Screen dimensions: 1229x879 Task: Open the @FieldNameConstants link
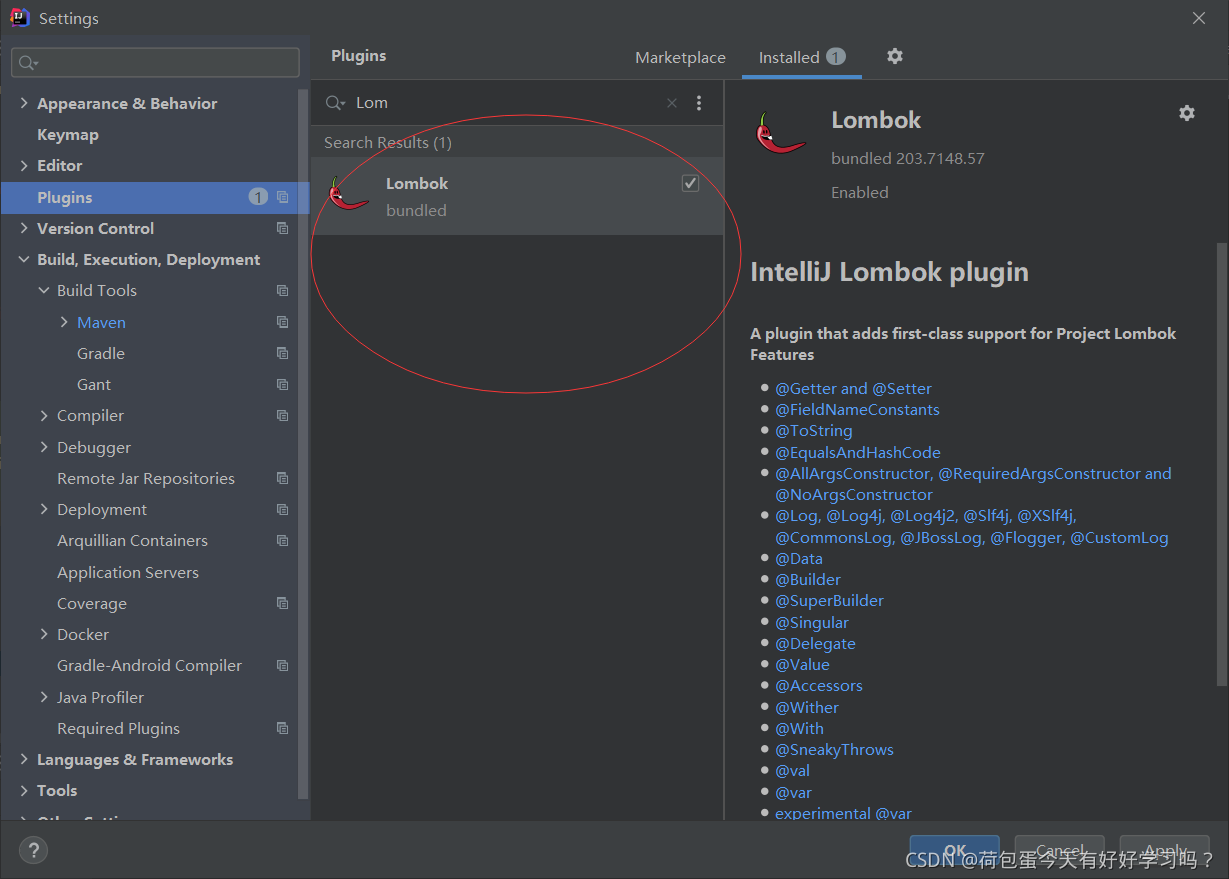point(857,409)
